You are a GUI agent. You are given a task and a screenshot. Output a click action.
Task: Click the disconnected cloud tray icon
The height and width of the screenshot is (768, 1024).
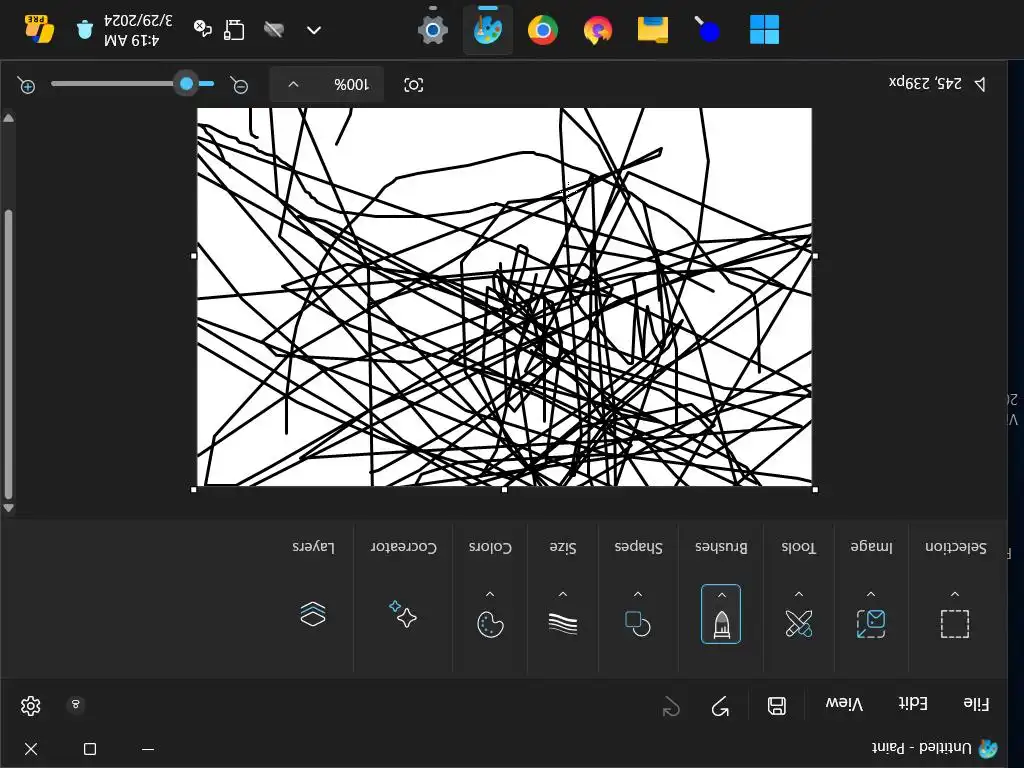tap(274, 30)
